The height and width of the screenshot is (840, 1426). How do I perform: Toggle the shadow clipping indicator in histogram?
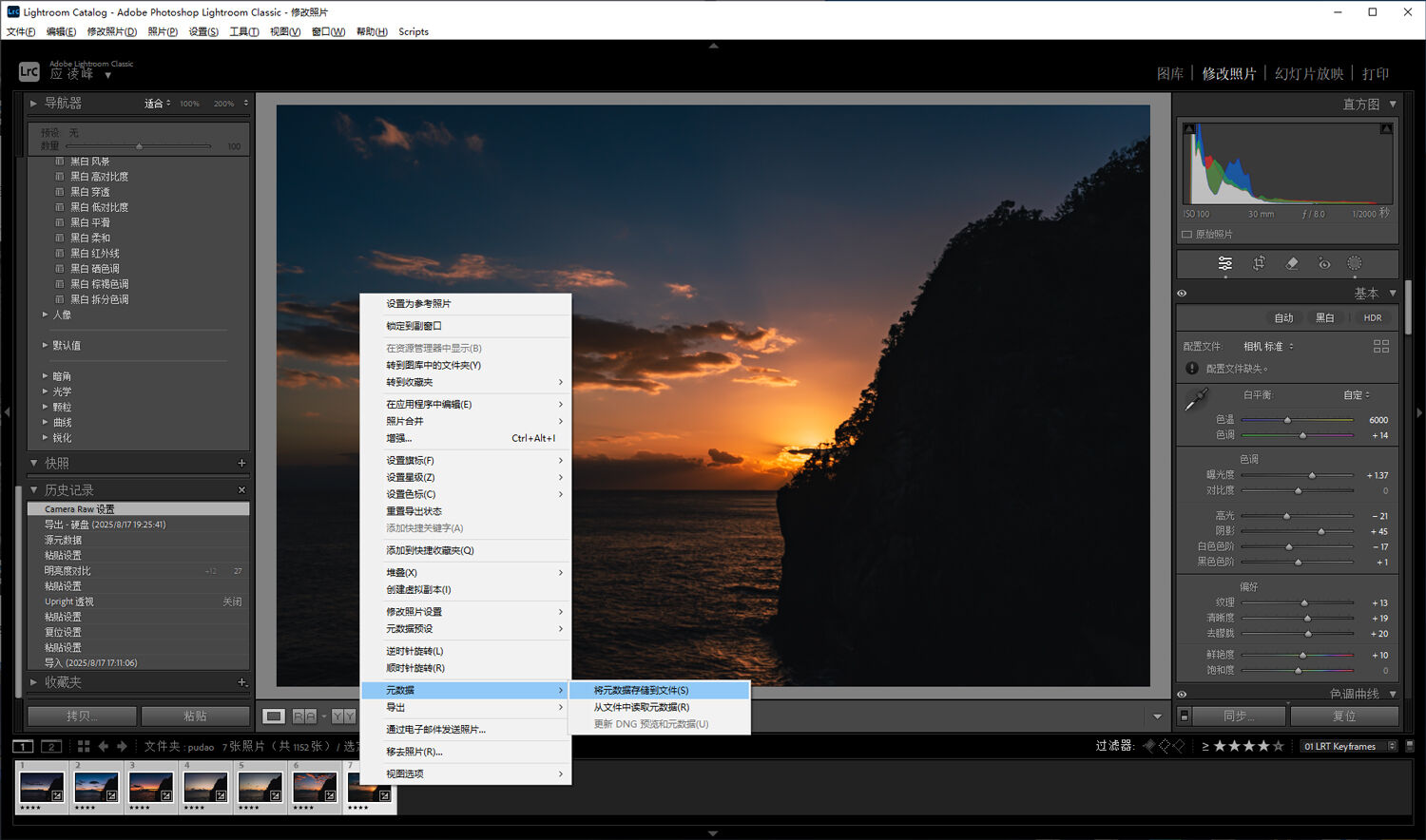1188,128
